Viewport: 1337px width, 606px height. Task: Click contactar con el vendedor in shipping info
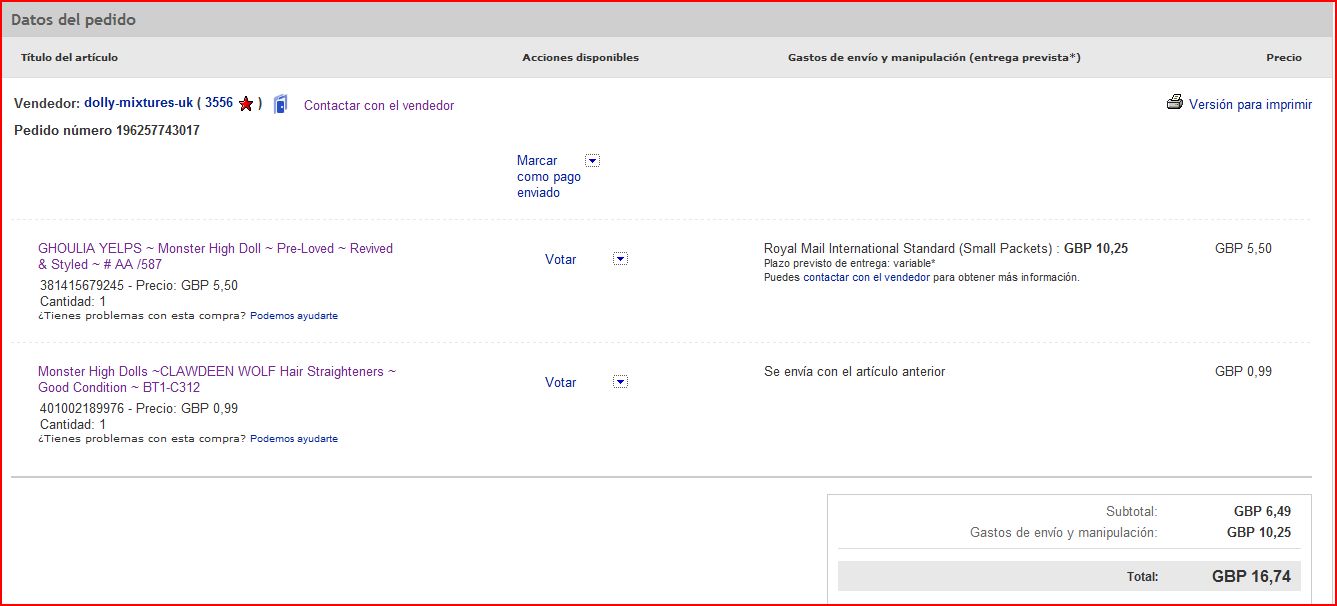[x=866, y=277]
